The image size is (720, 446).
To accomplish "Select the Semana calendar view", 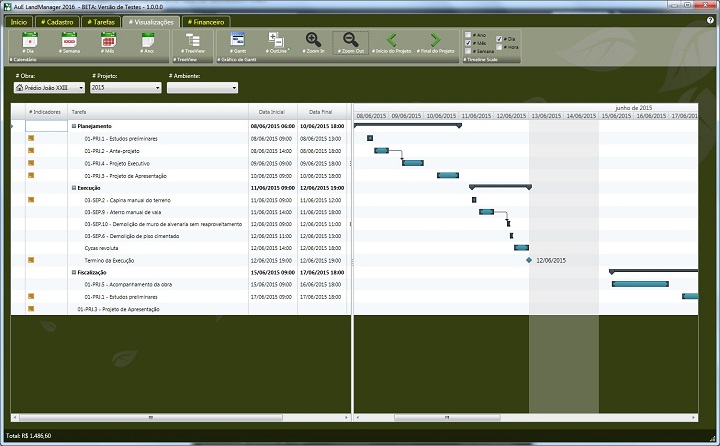I will pos(69,42).
